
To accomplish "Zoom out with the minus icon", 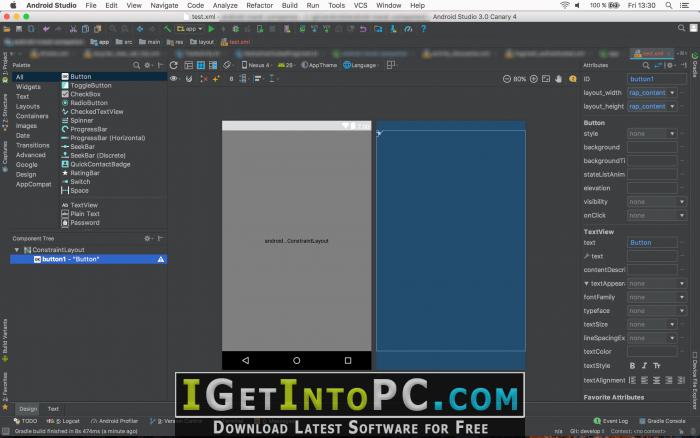I will pyautogui.click(x=506, y=79).
